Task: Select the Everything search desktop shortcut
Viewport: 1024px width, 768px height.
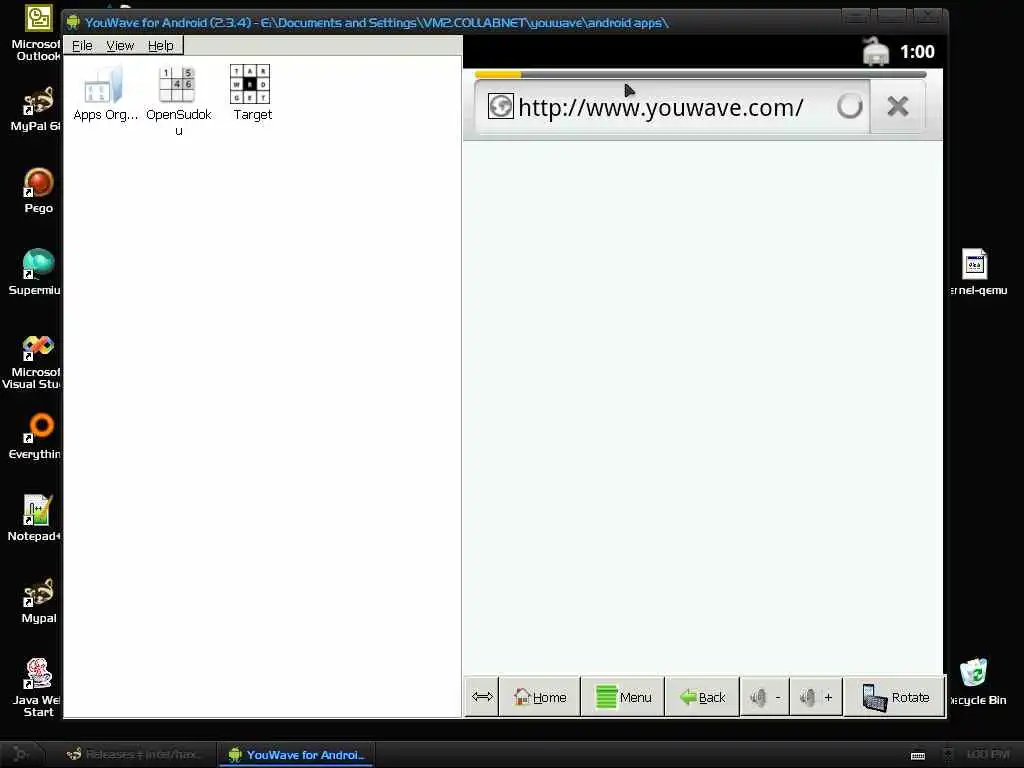Action: tap(35, 436)
